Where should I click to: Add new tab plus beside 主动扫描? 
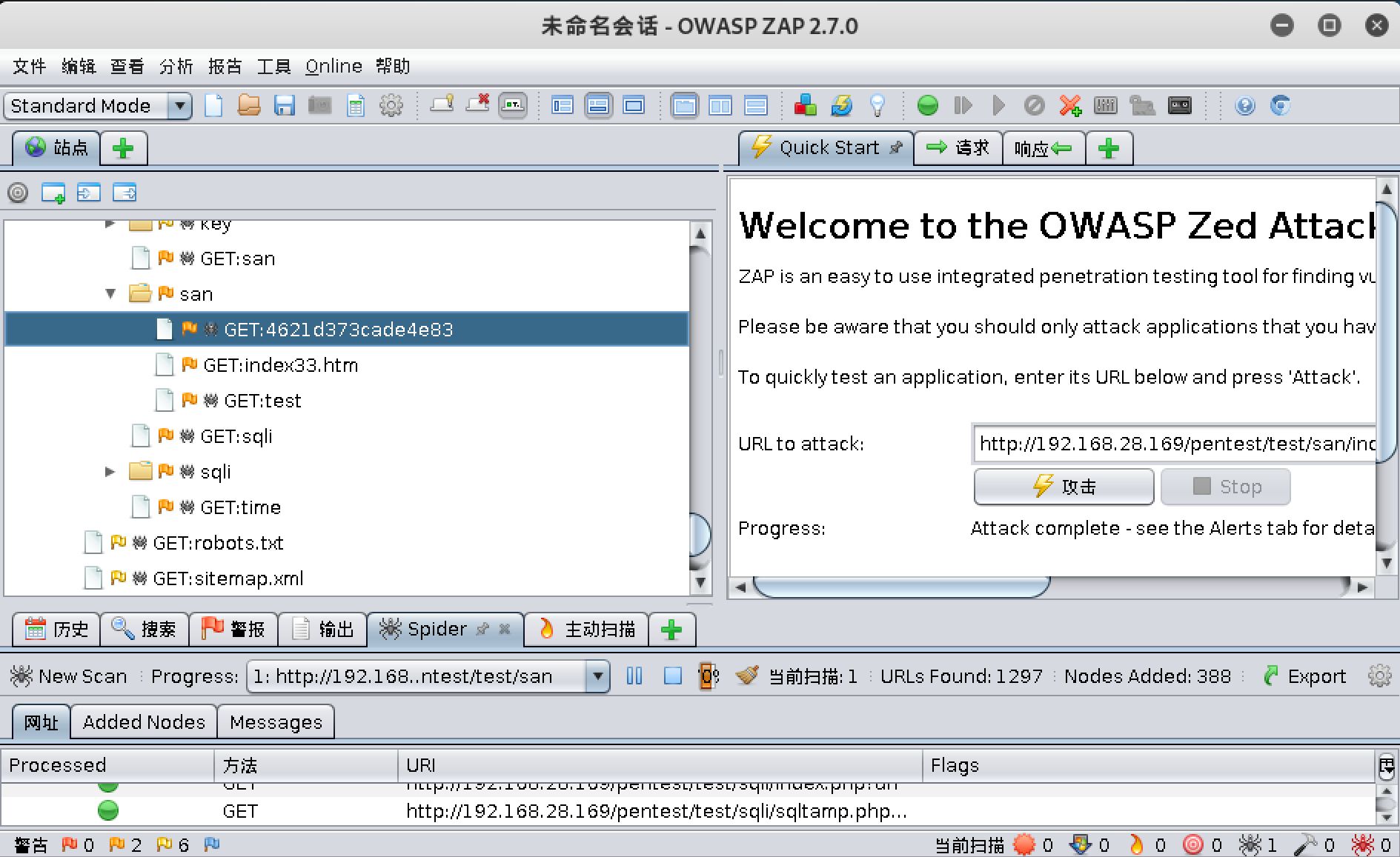(x=671, y=629)
